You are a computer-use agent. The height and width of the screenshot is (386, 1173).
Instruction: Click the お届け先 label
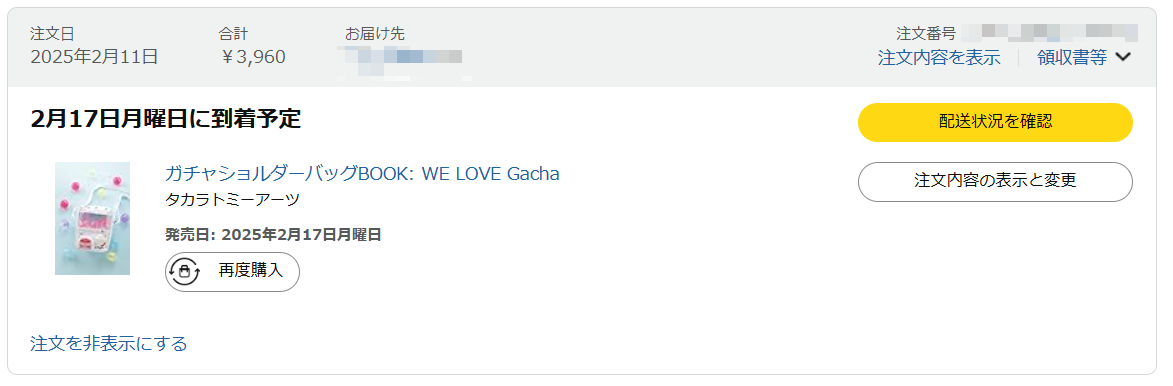click(375, 34)
